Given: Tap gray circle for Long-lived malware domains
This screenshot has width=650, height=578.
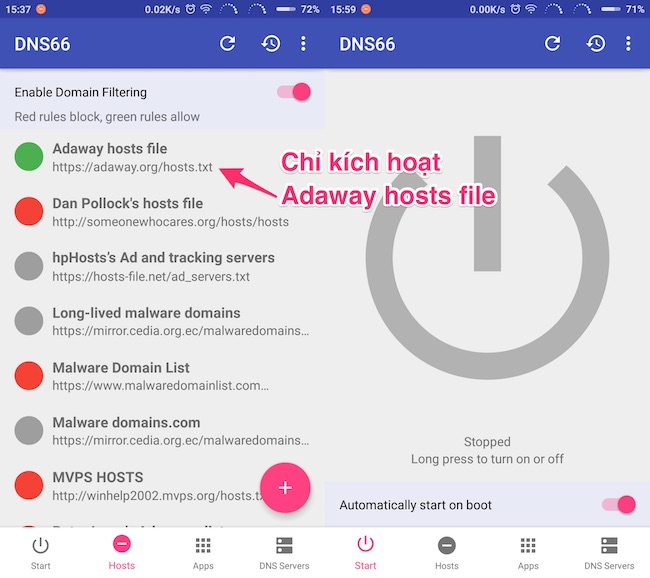Looking at the screenshot, I should pos(29,321).
